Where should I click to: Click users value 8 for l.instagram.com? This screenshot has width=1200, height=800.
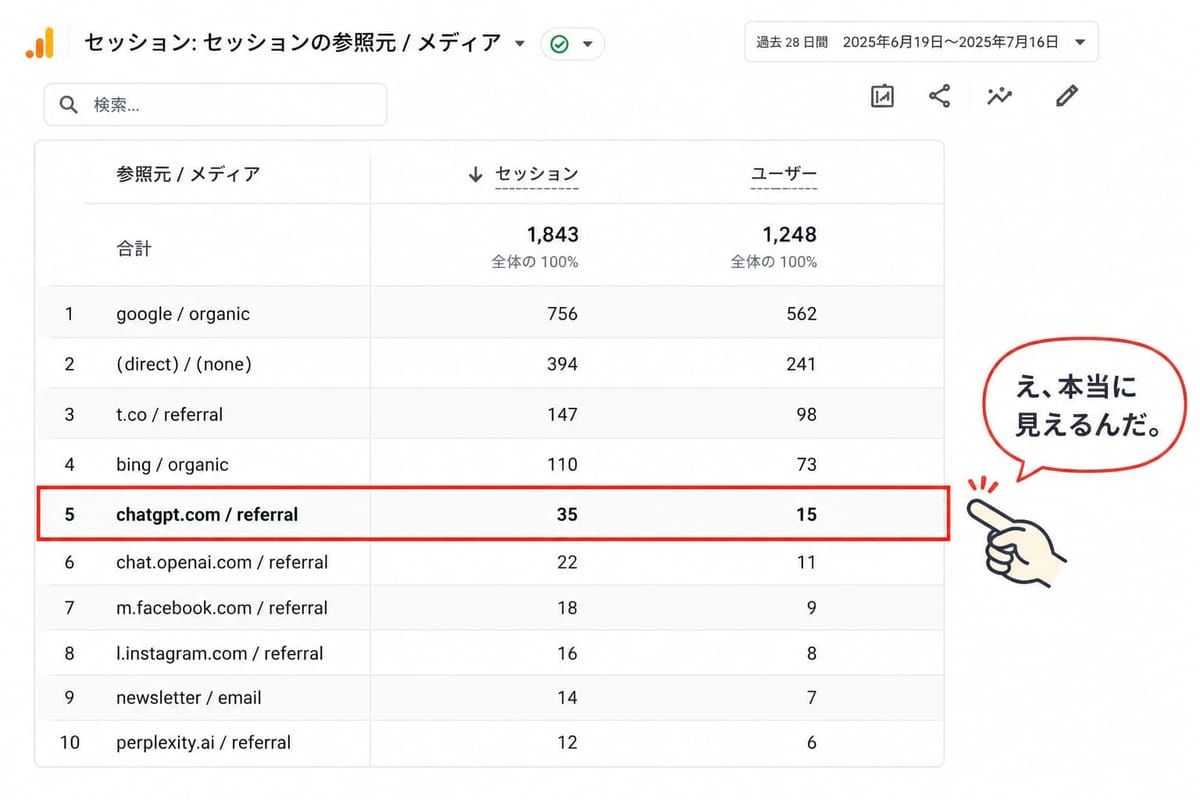(811, 653)
